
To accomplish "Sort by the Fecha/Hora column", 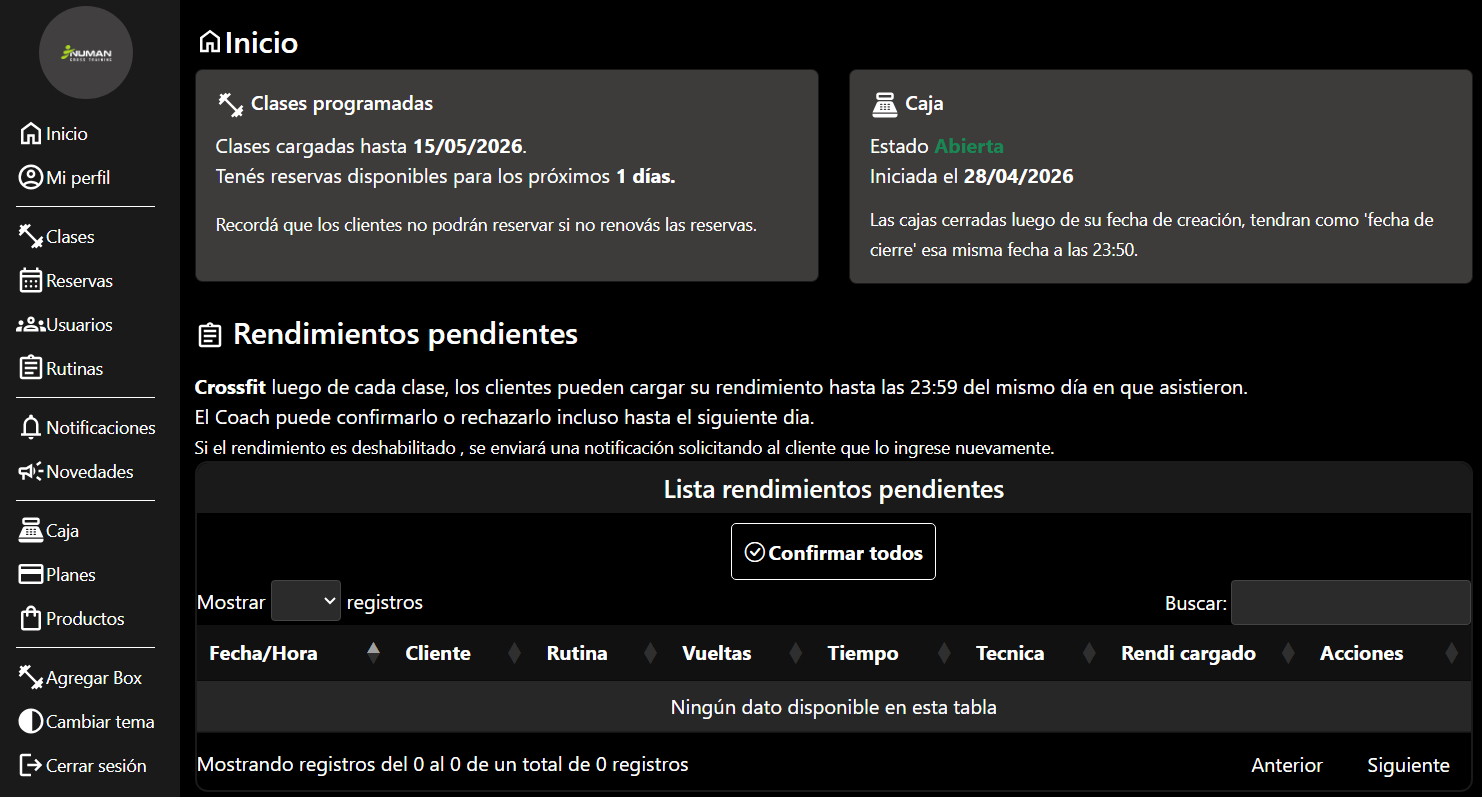I will (x=295, y=653).
